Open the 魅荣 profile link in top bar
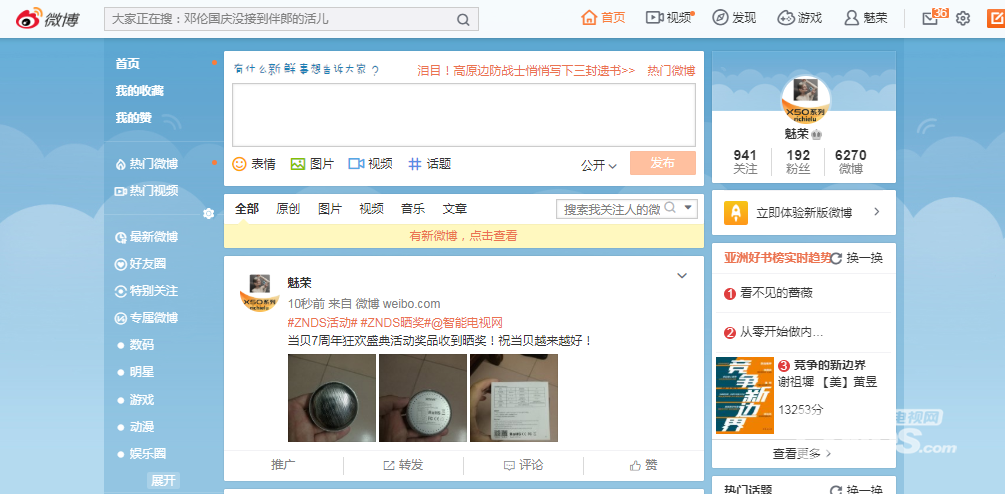The width and height of the screenshot is (1005, 494). (866, 18)
